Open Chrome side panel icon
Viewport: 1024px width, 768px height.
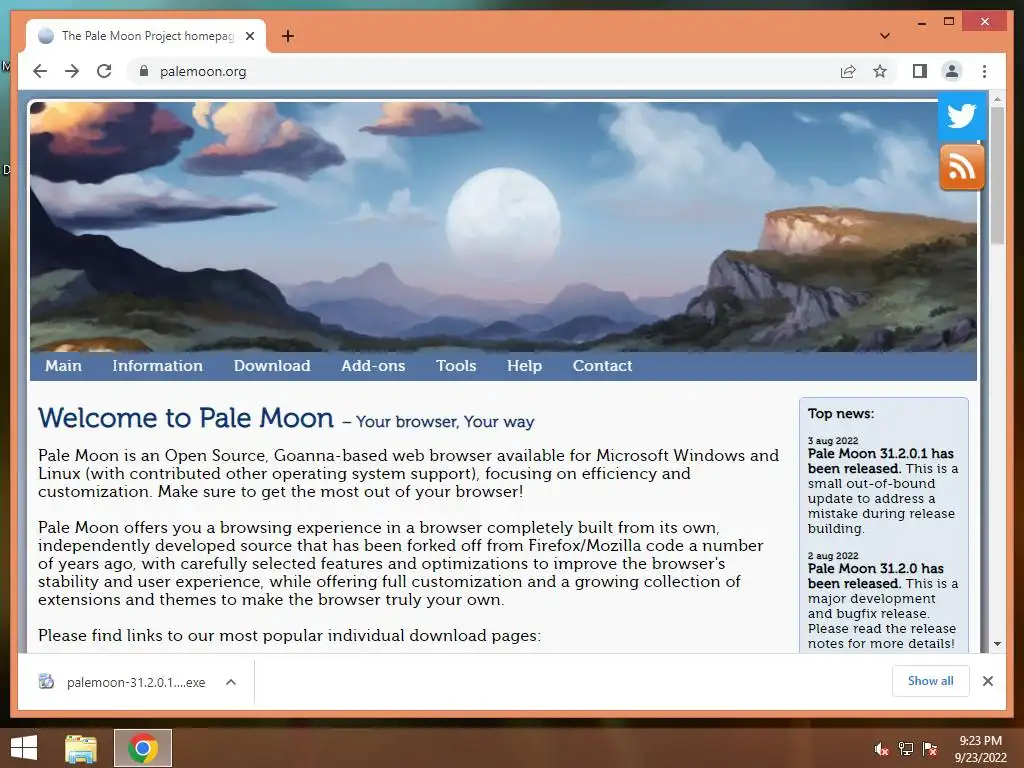coord(920,71)
